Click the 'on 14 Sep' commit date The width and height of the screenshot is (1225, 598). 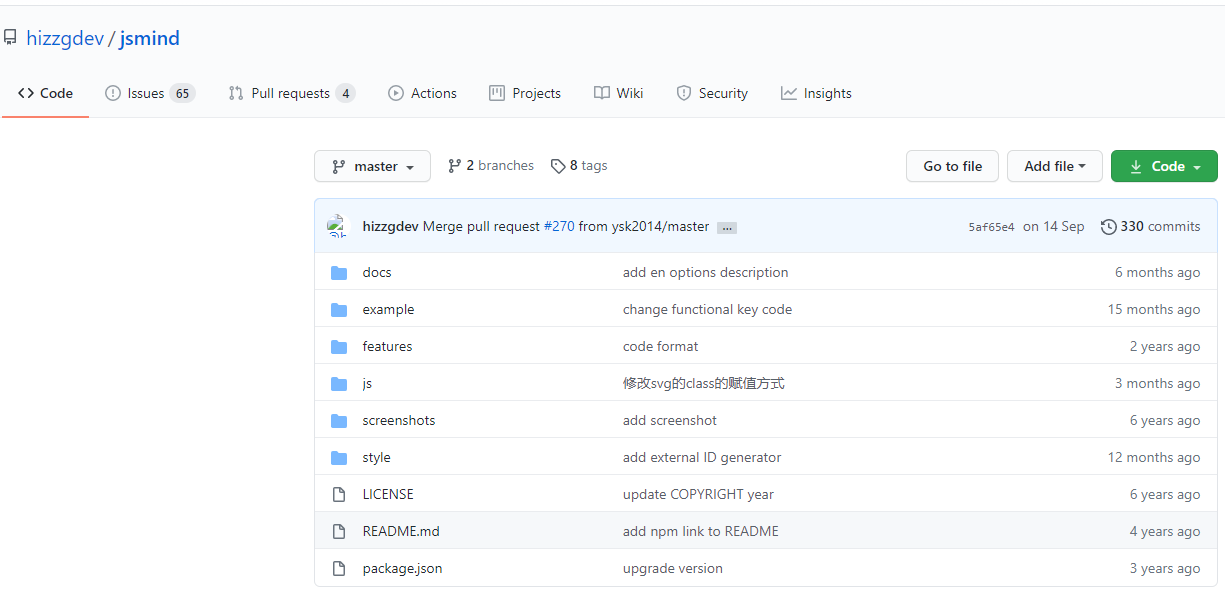pos(1053,226)
